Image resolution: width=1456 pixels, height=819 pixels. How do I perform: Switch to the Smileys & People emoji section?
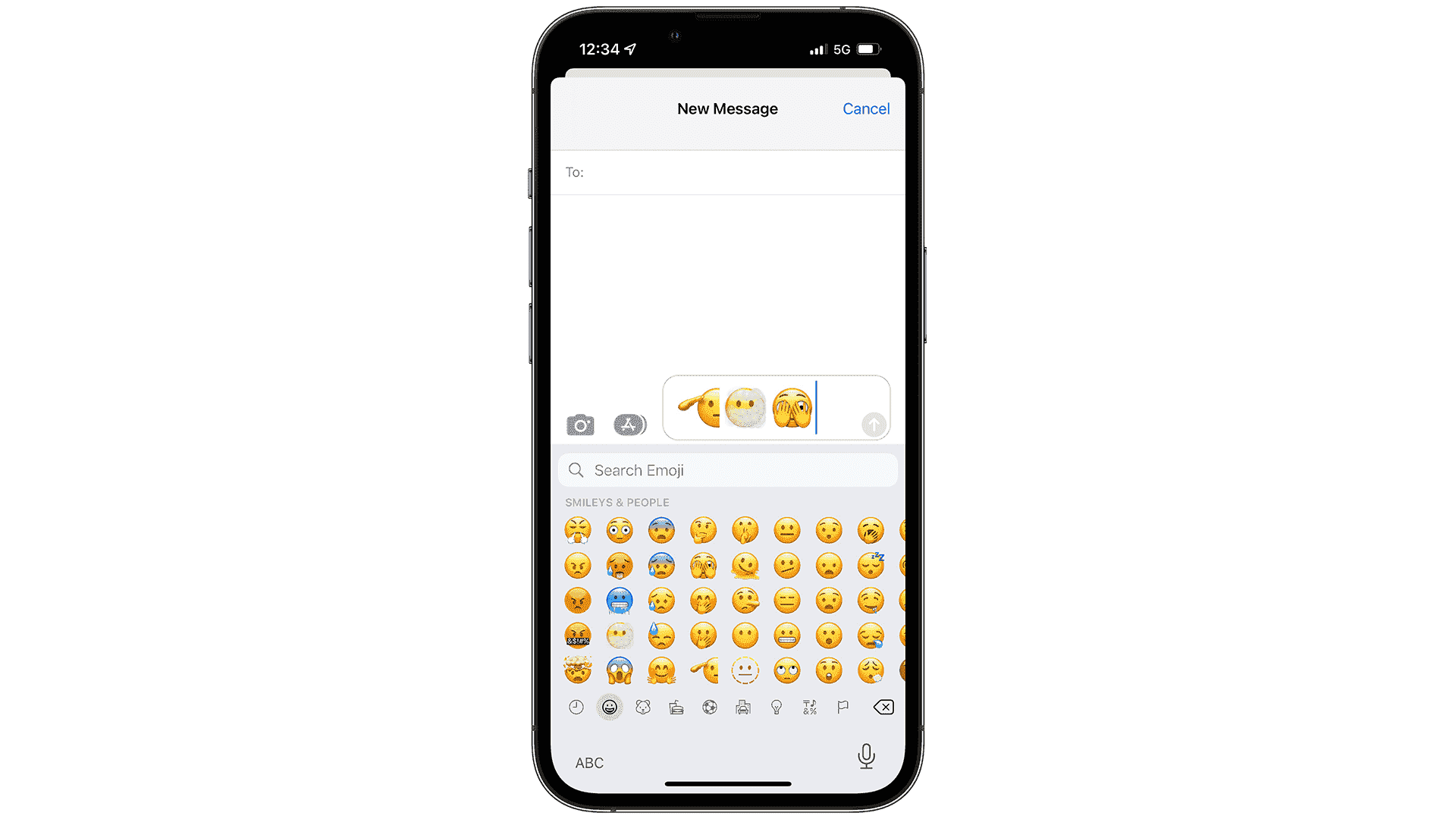coord(609,707)
